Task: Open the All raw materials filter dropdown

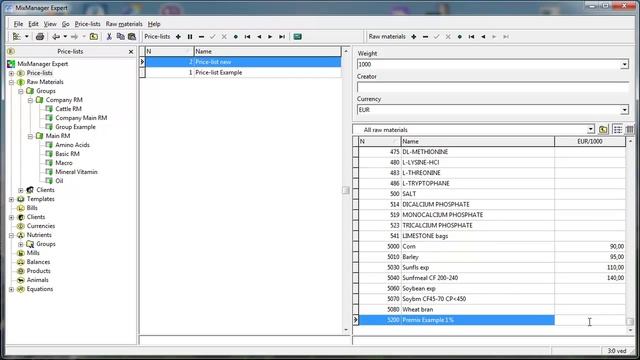Action: coord(591,130)
